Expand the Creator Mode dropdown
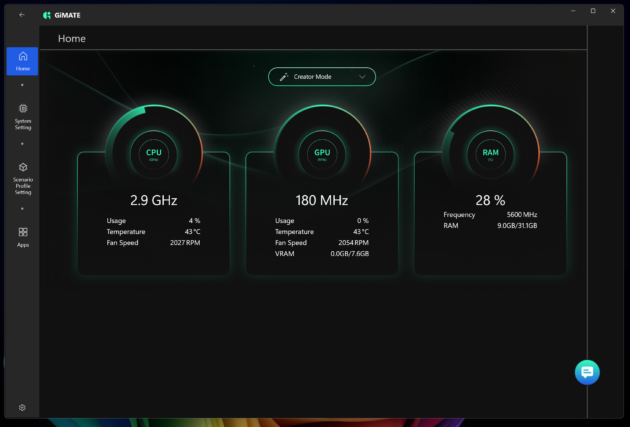630x427 pixels. [322, 77]
